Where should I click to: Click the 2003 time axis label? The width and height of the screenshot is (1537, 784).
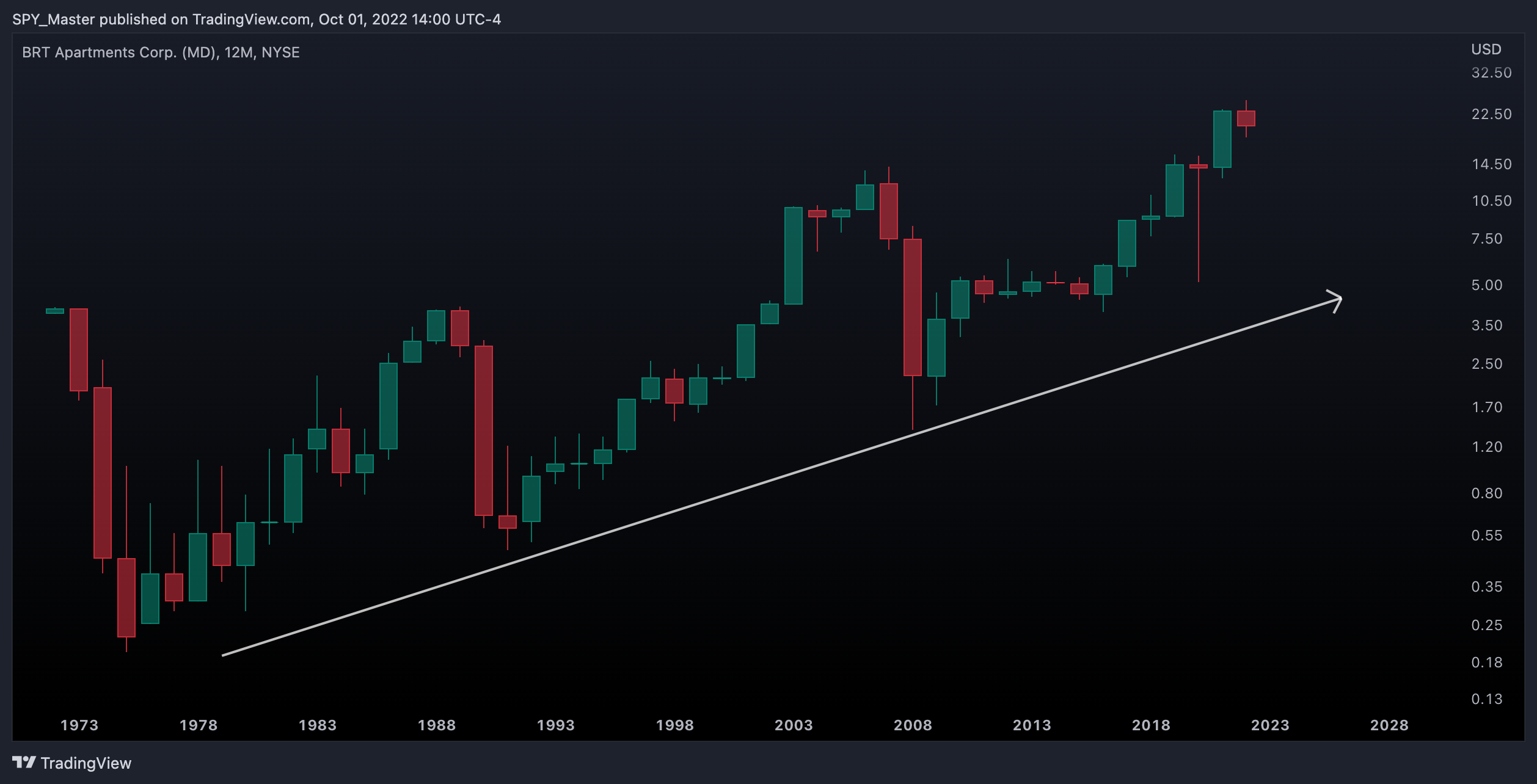pos(794,725)
